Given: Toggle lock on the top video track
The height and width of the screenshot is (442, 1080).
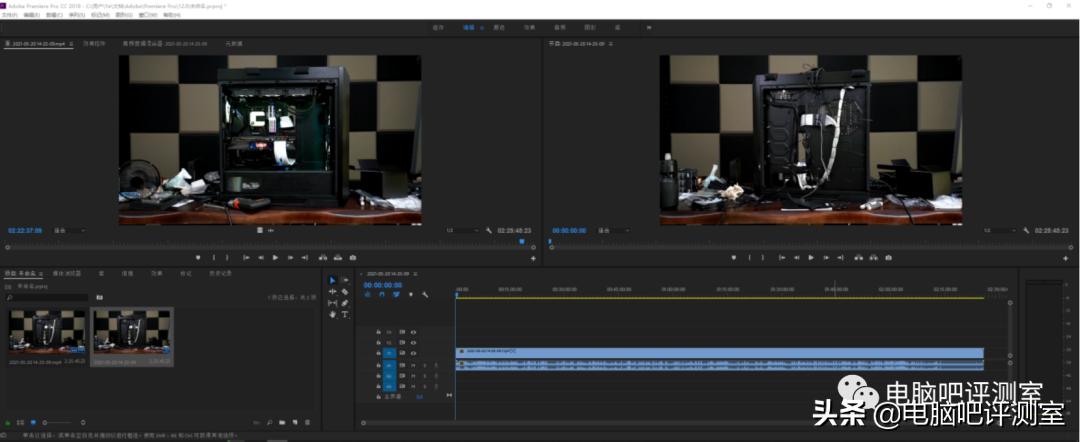Looking at the screenshot, I should point(378,331).
